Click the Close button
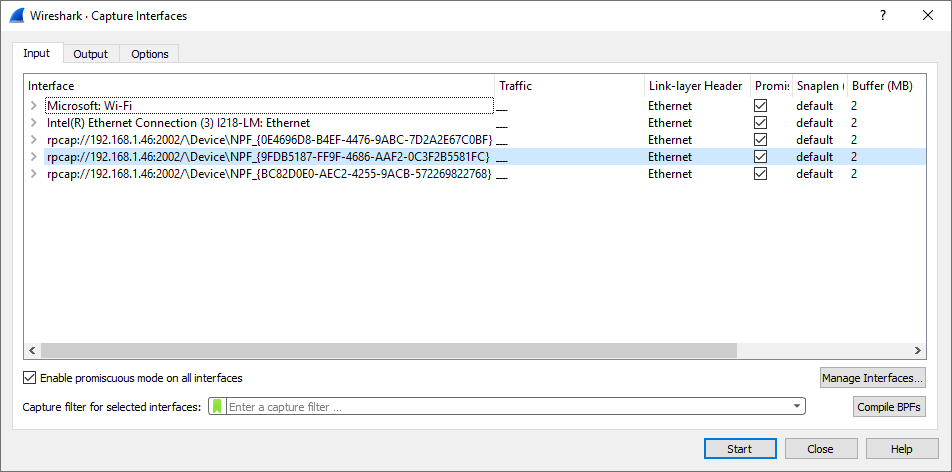The height and width of the screenshot is (472, 952). coord(820,449)
